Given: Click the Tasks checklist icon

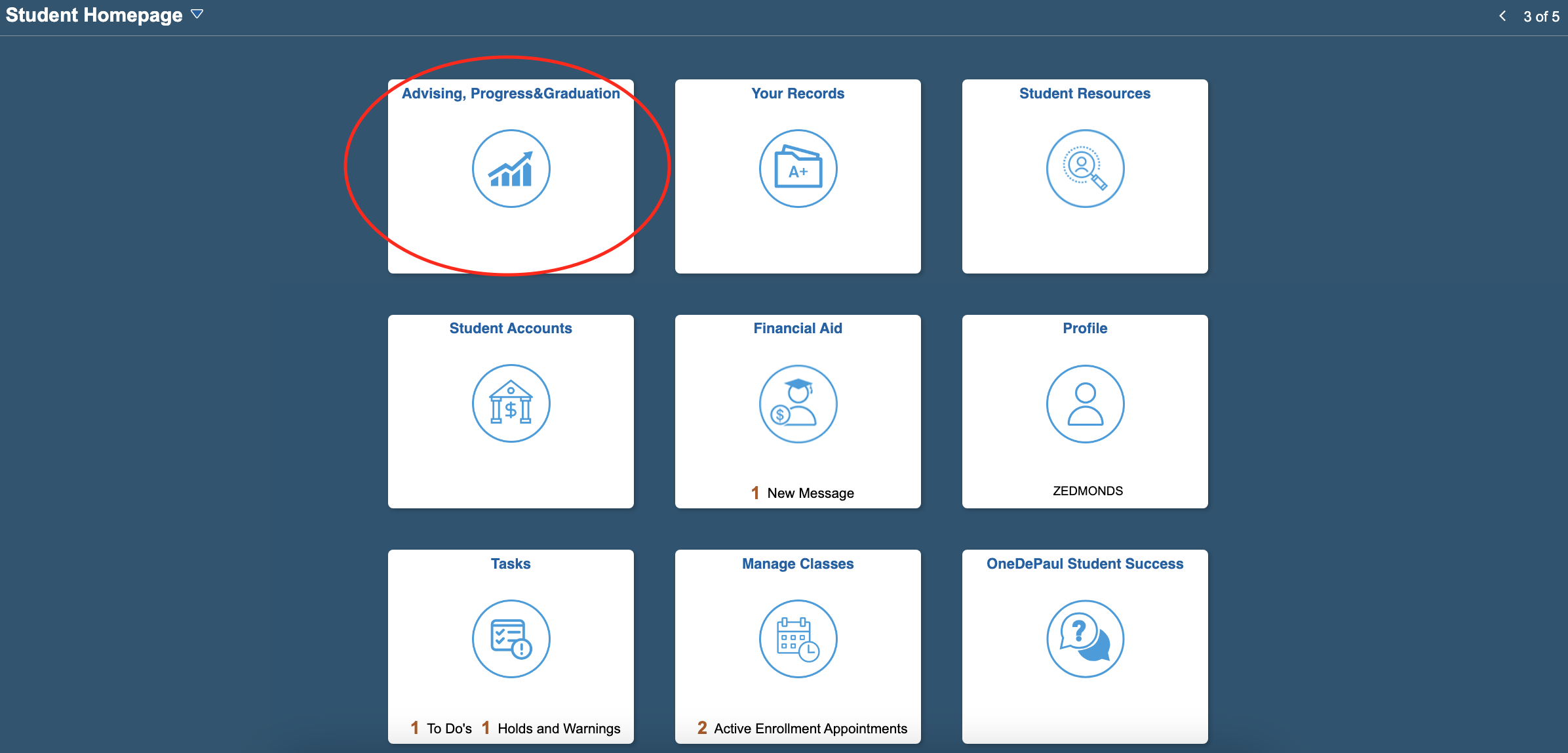Looking at the screenshot, I should click(x=511, y=639).
